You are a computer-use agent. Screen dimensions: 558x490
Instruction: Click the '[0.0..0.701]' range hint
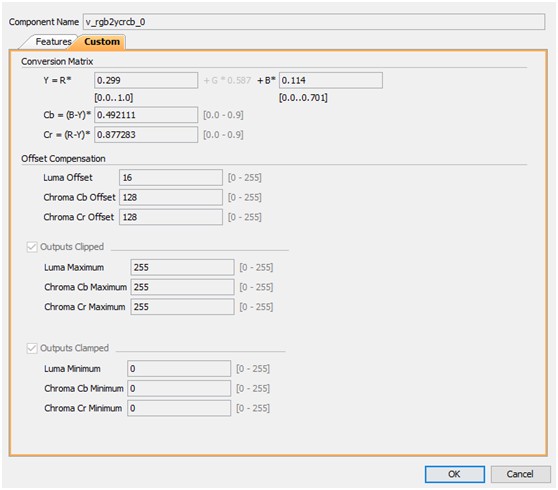(303, 98)
